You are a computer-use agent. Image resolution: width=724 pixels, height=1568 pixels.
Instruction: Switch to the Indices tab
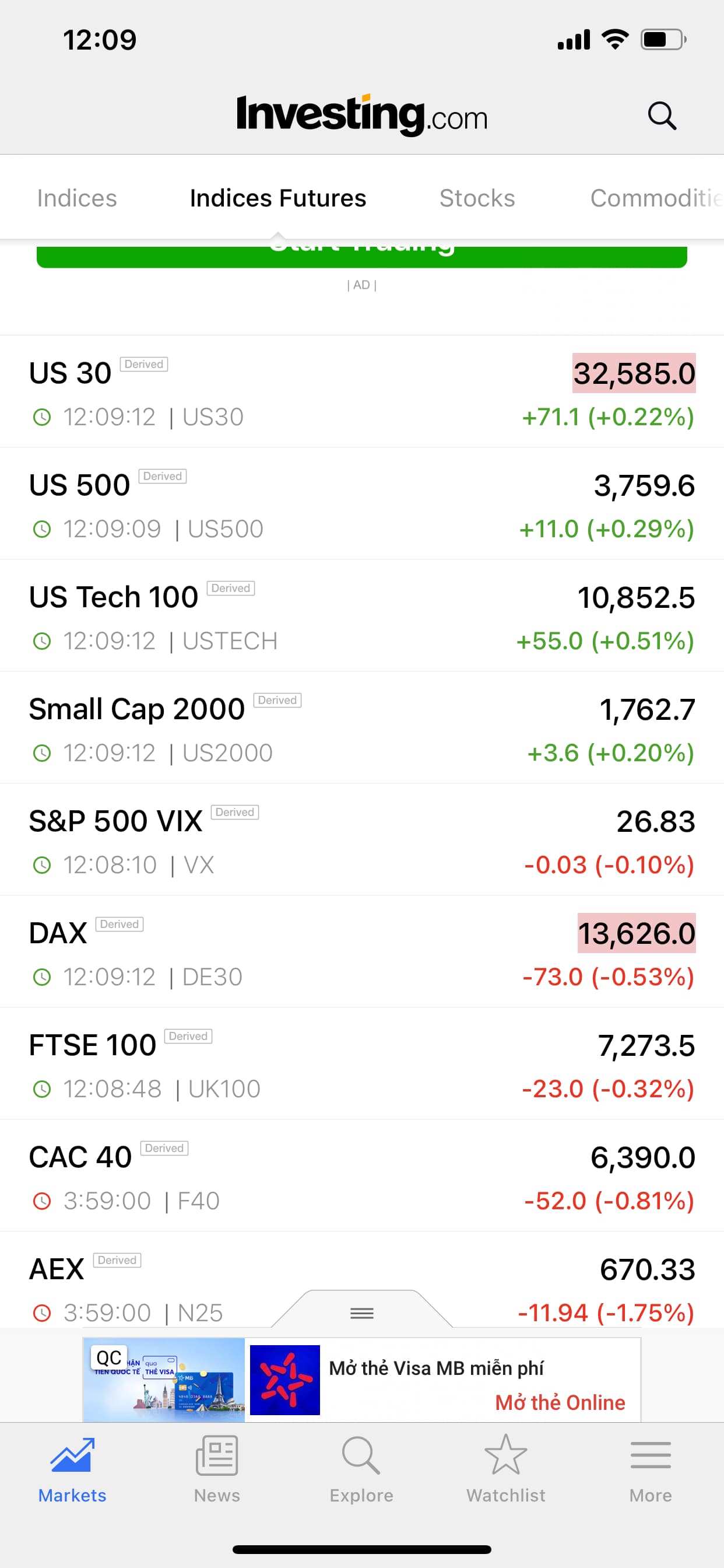click(x=77, y=198)
